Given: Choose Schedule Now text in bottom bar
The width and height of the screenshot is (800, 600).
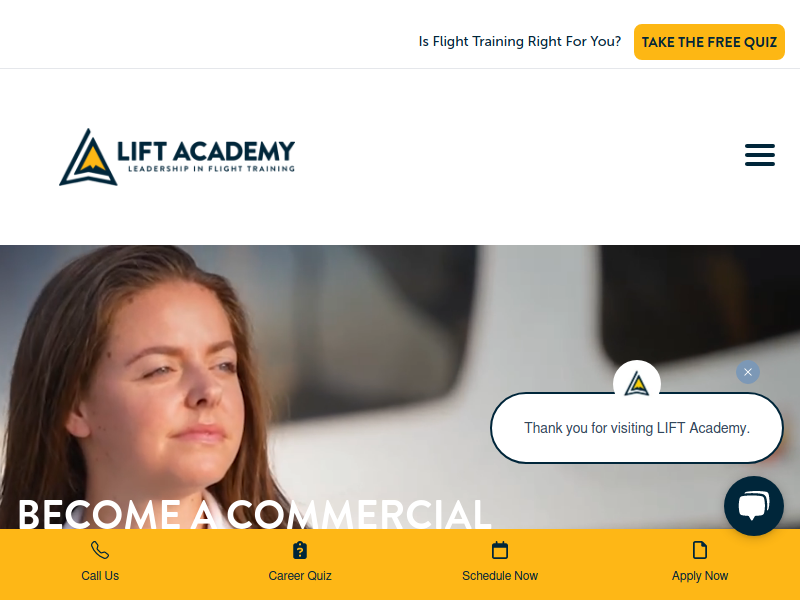Looking at the screenshot, I should coord(500,576).
